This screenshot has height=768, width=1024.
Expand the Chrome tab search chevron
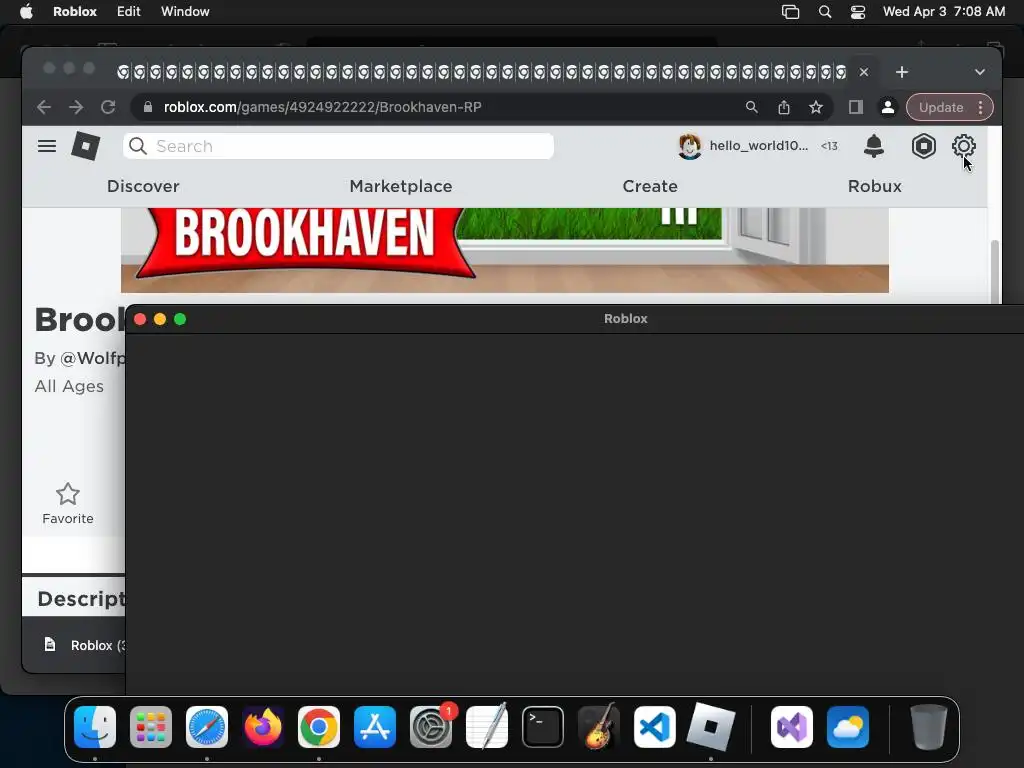(x=980, y=72)
